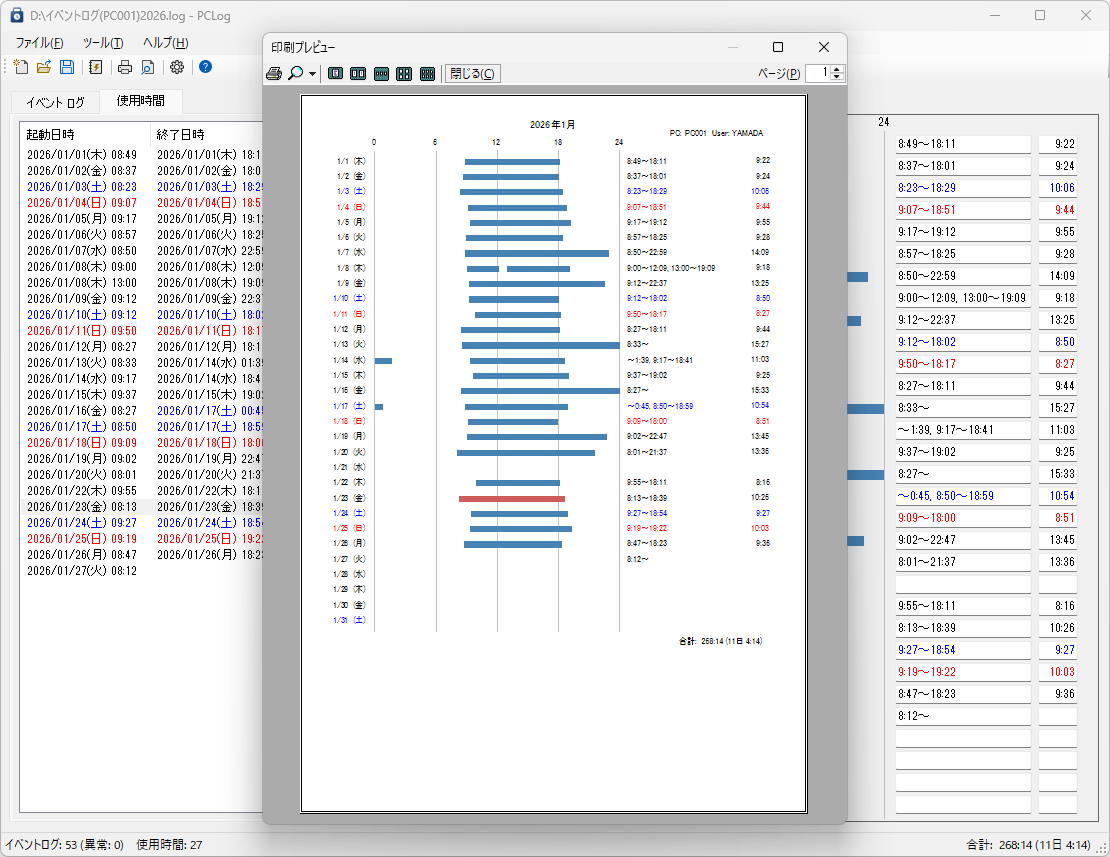Select the six-page preview layout
Image resolution: width=1110 pixels, height=857 pixels.
coord(427,73)
